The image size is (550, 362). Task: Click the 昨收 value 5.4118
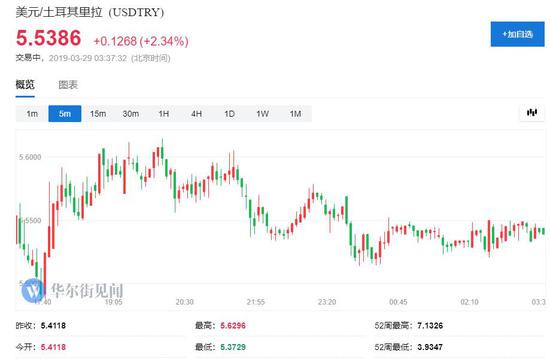[53, 326]
